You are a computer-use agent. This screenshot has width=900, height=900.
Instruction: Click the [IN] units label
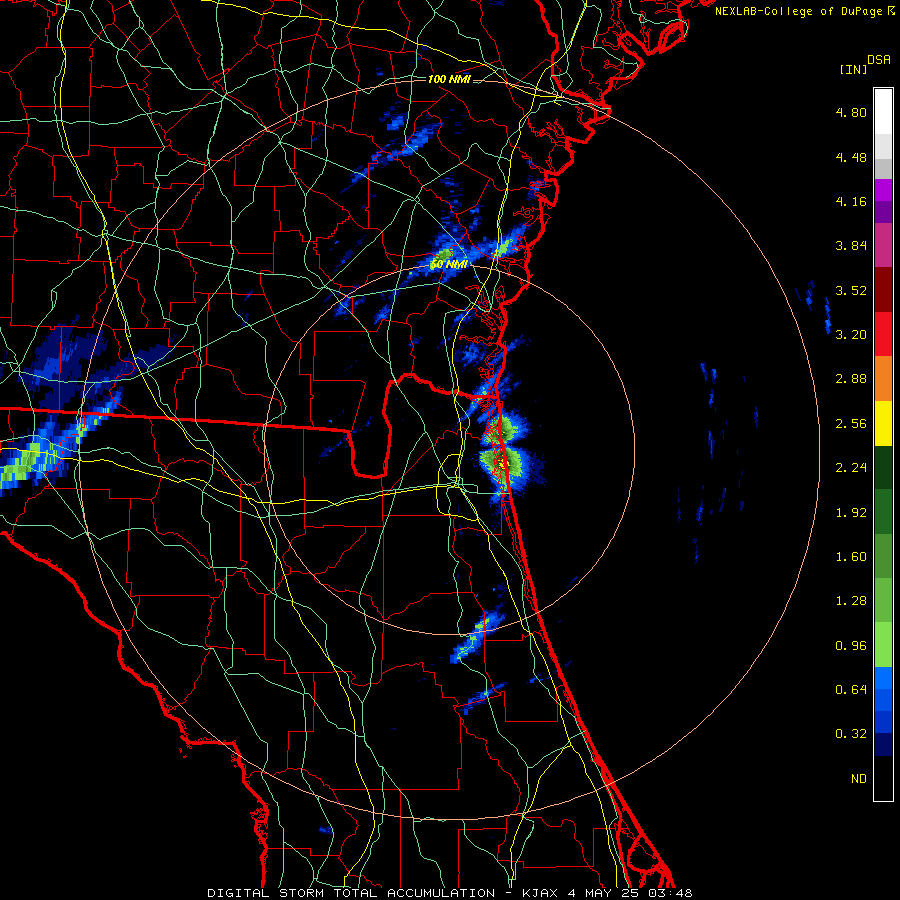coord(854,69)
